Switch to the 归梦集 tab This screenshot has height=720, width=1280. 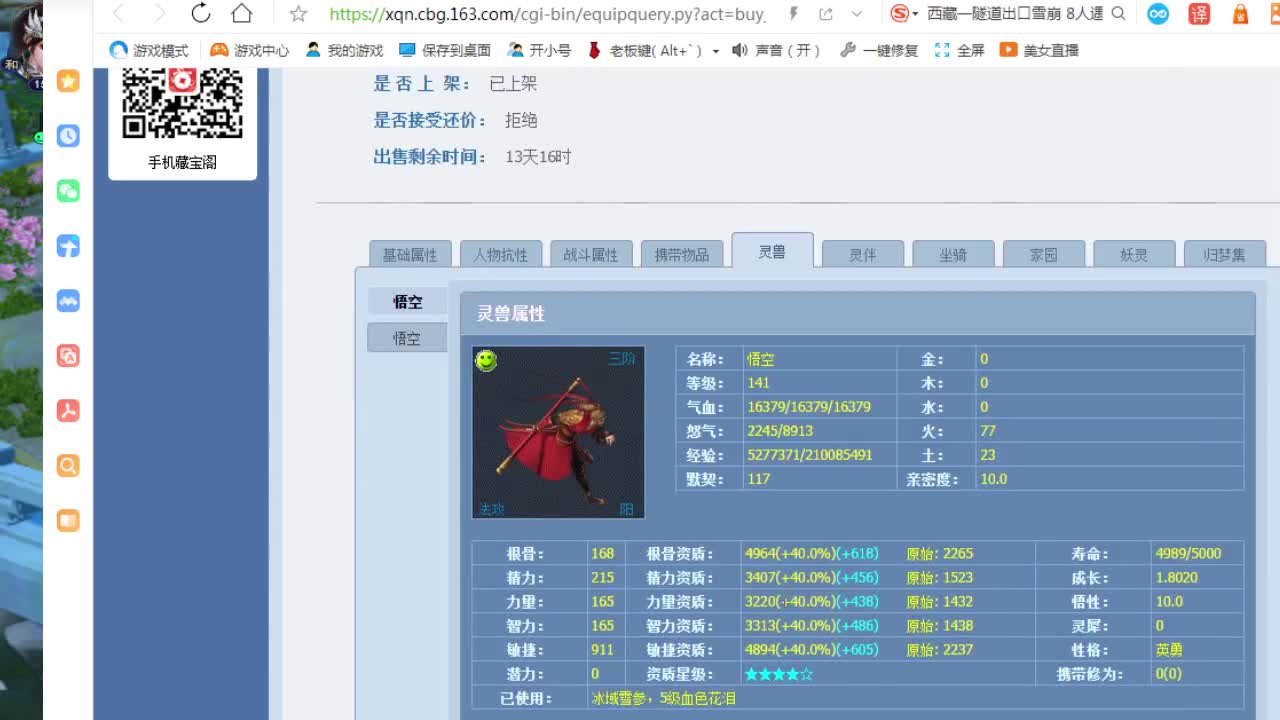[1225, 255]
